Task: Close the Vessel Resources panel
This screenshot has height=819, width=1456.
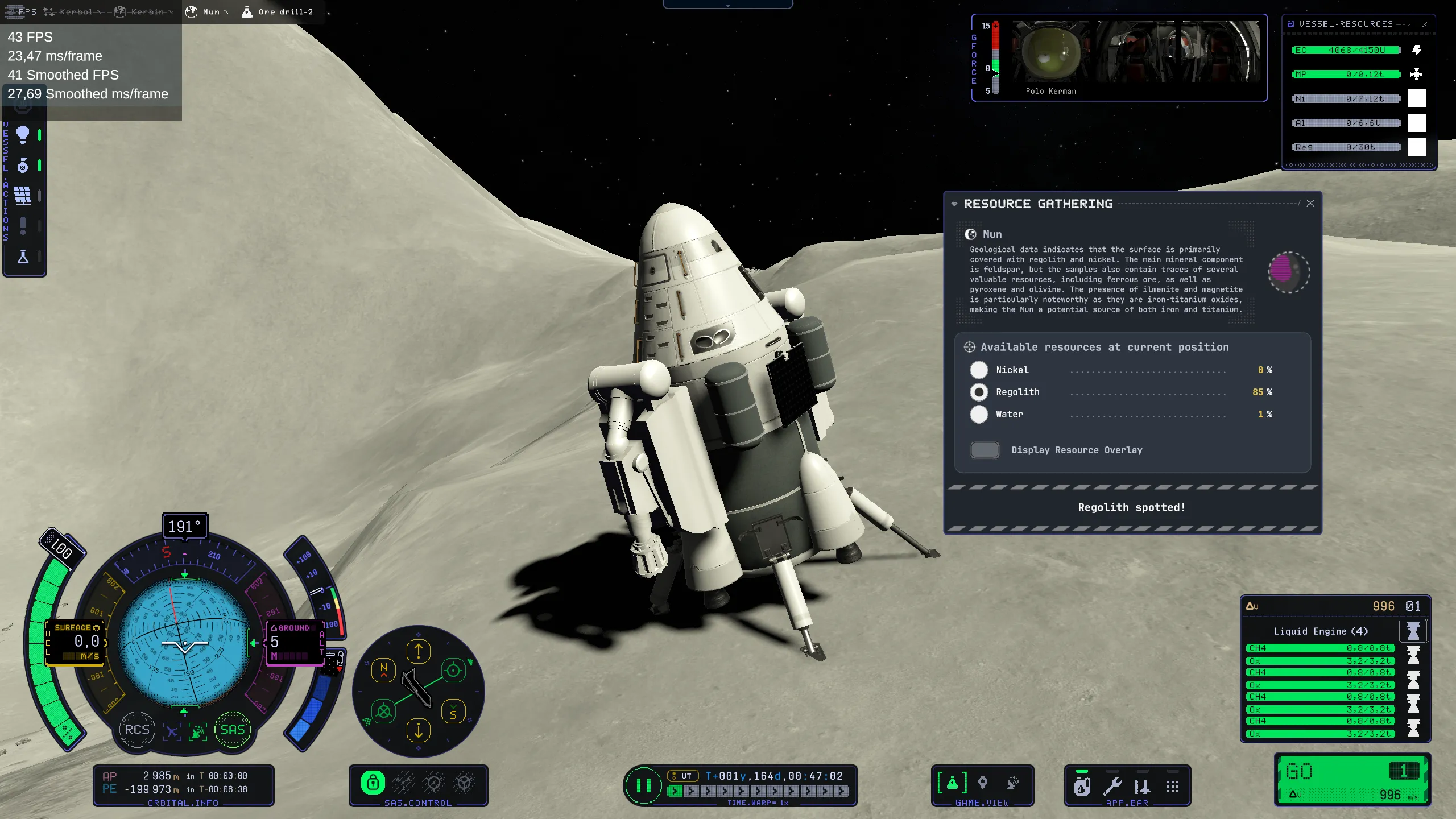Action: [x=1425, y=24]
